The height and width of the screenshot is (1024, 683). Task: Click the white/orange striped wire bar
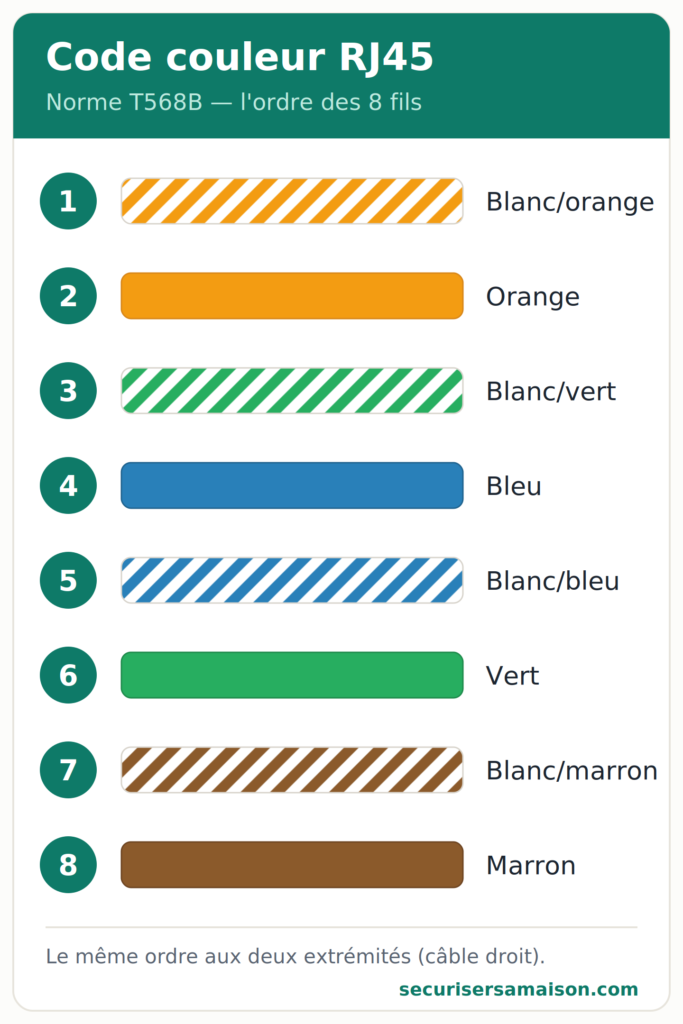[x=292, y=201]
